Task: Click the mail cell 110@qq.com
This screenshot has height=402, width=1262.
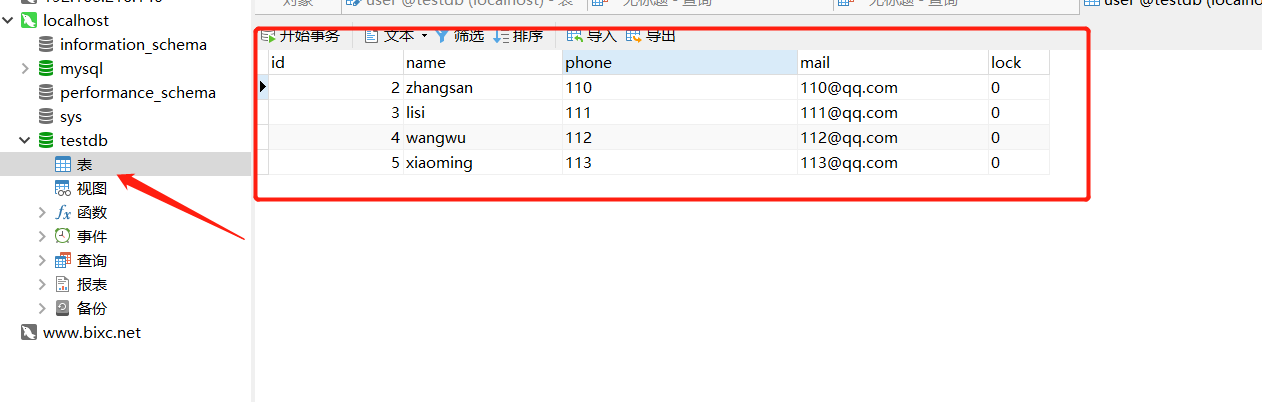Action: 893,88
